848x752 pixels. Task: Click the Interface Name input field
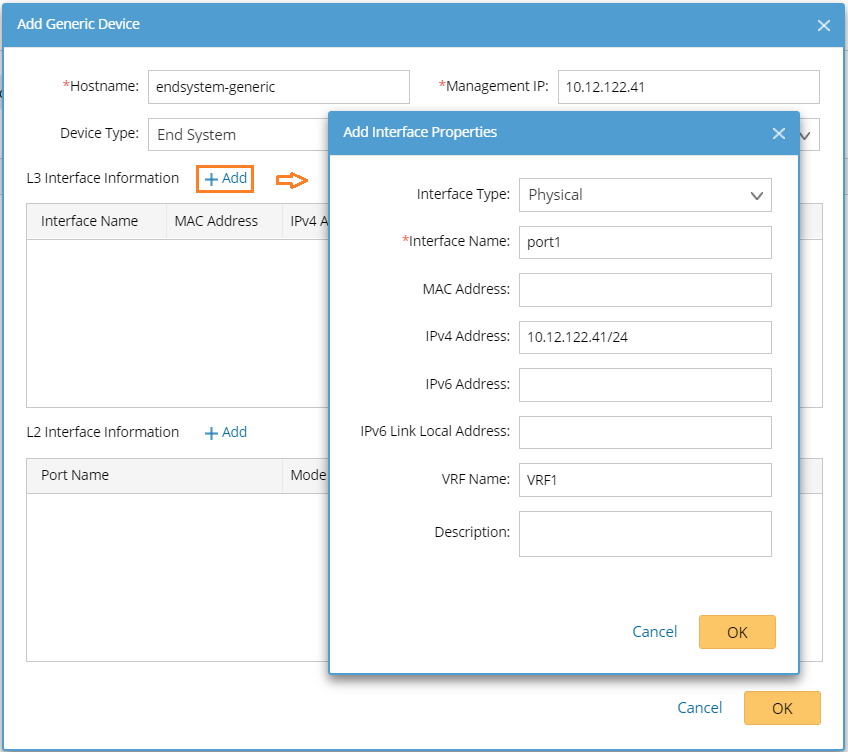coord(645,242)
